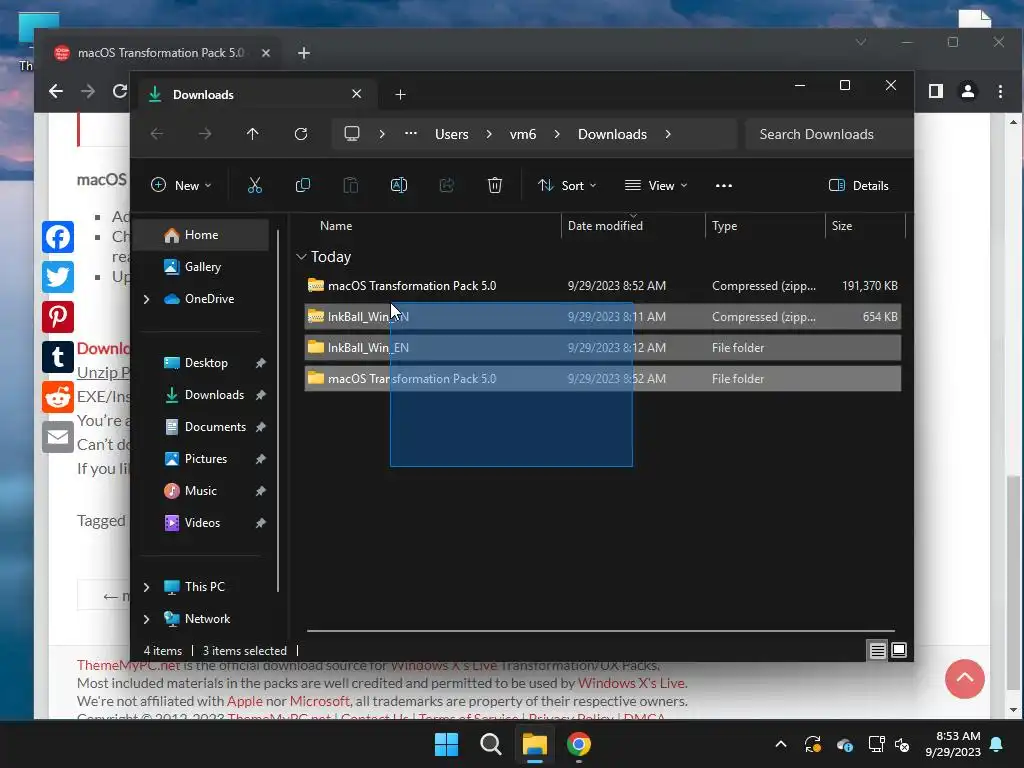Viewport: 1024px width, 768px height.
Task: Open Windows Start menu
Action: click(447, 744)
